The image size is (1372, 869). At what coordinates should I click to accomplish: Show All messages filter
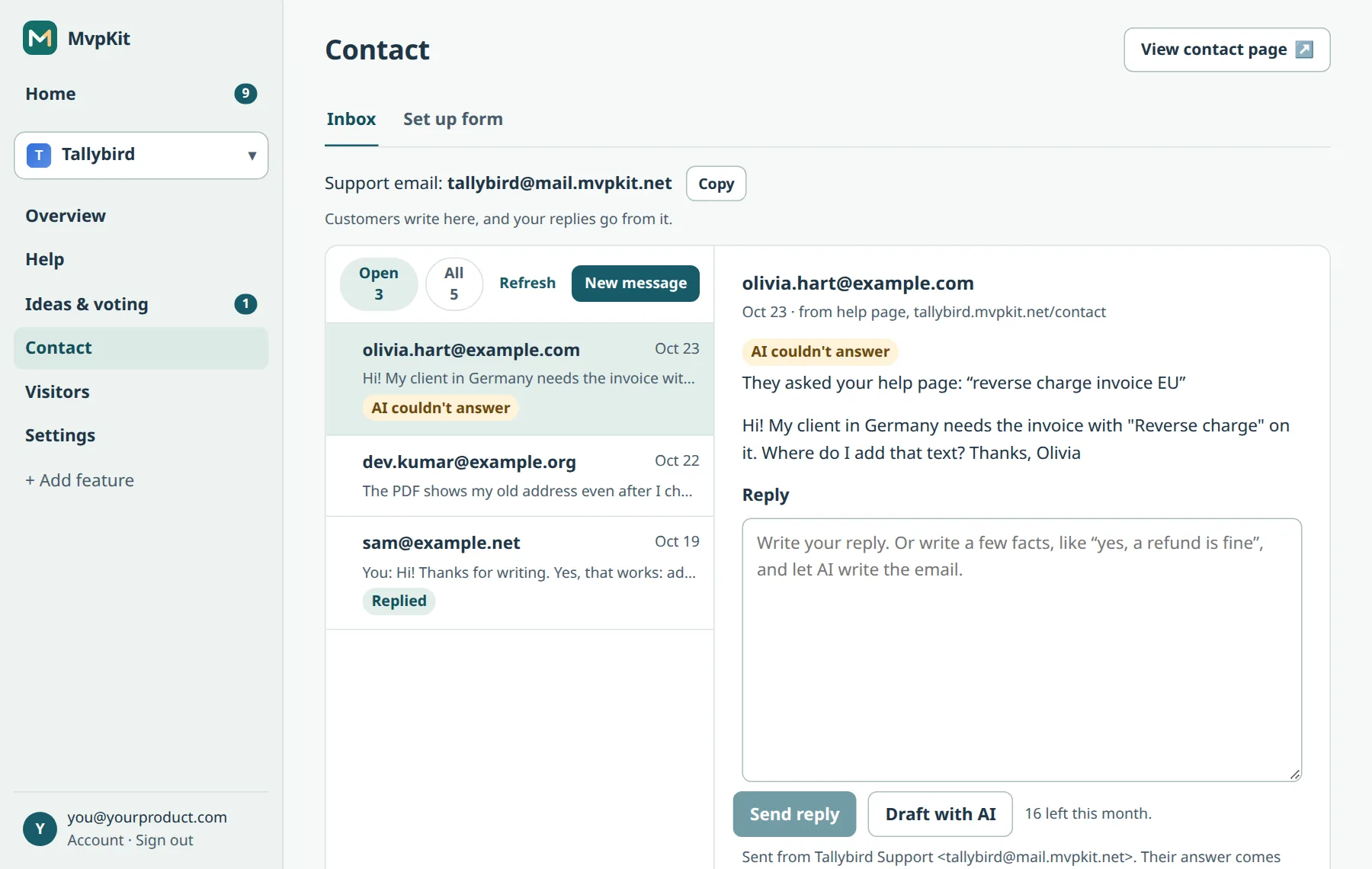[x=454, y=284]
